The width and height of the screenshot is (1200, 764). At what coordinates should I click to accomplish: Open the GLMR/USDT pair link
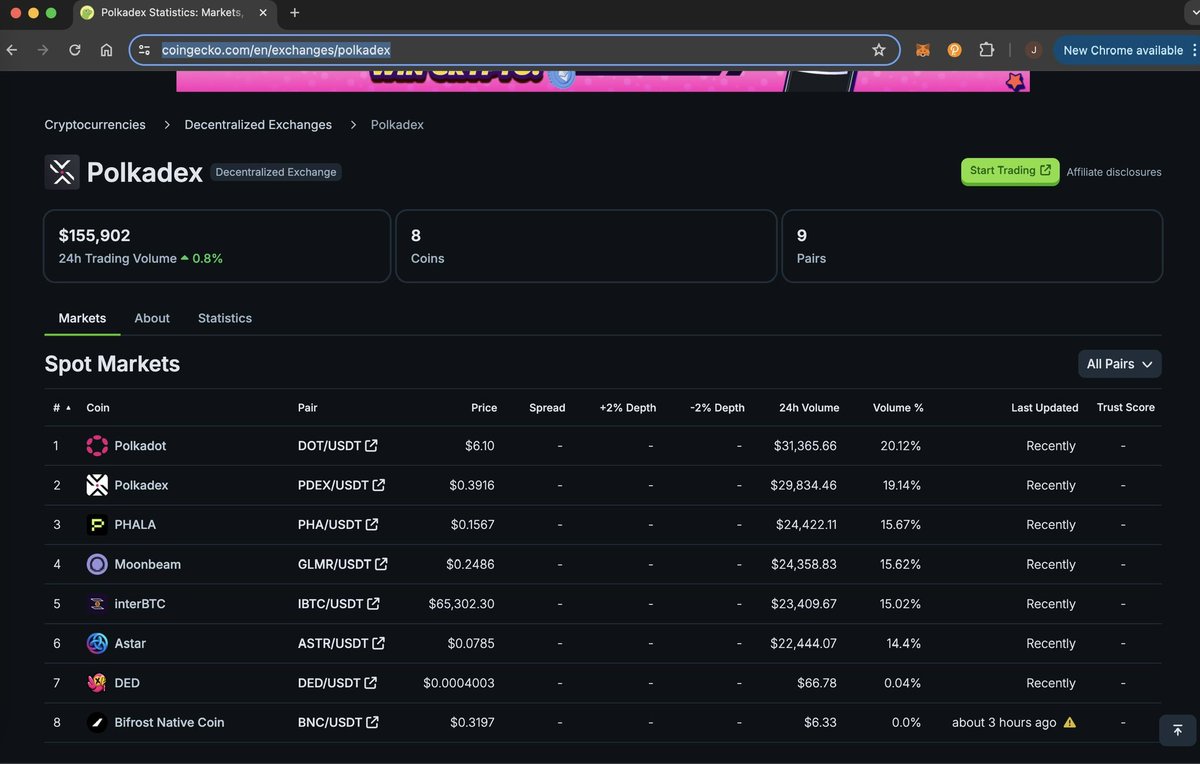[x=343, y=564]
